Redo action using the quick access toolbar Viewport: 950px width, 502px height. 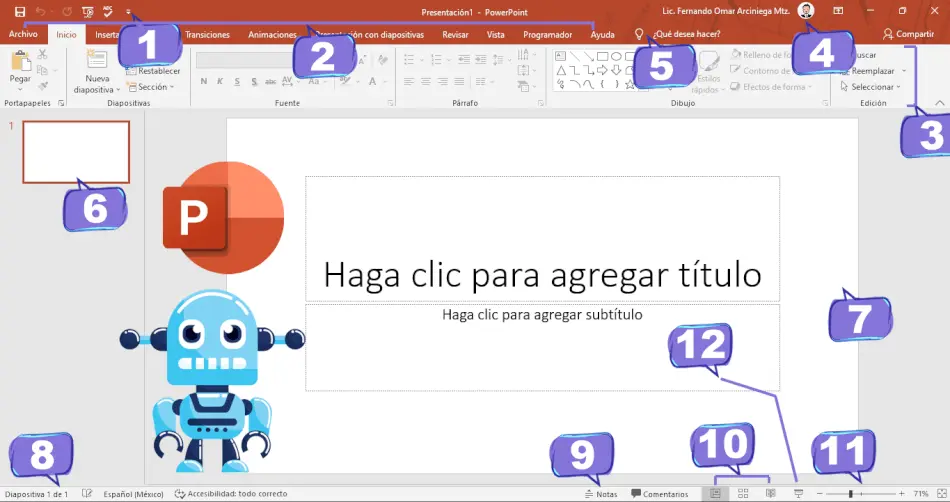point(67,12)
